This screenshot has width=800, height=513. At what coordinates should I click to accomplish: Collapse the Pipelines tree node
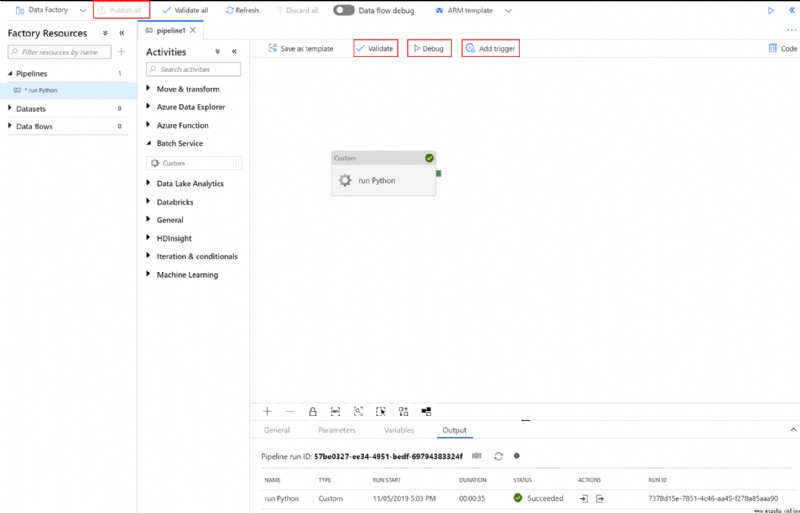(x=10, y=74)
